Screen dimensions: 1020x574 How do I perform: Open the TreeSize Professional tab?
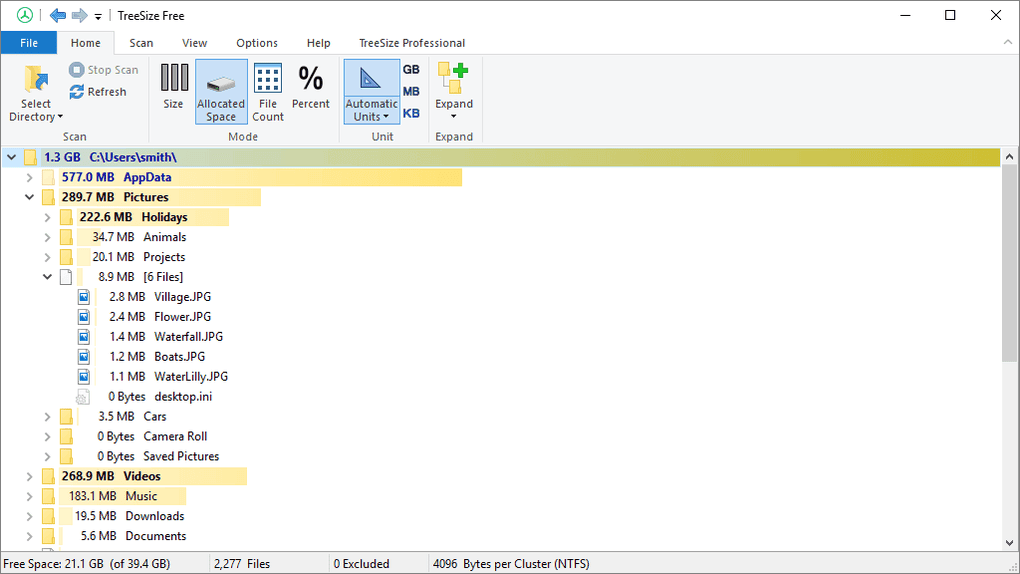(x=412, y=43)
